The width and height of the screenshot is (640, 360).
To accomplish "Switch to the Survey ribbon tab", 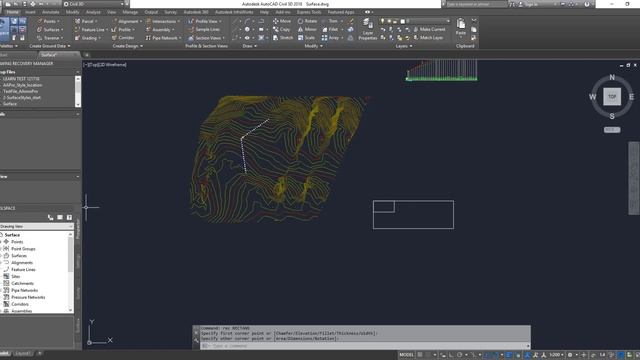I will 171,12.
